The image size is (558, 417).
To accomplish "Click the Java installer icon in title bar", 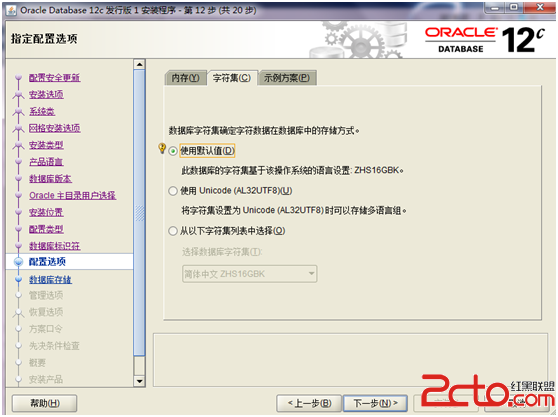I will [11, 10].
